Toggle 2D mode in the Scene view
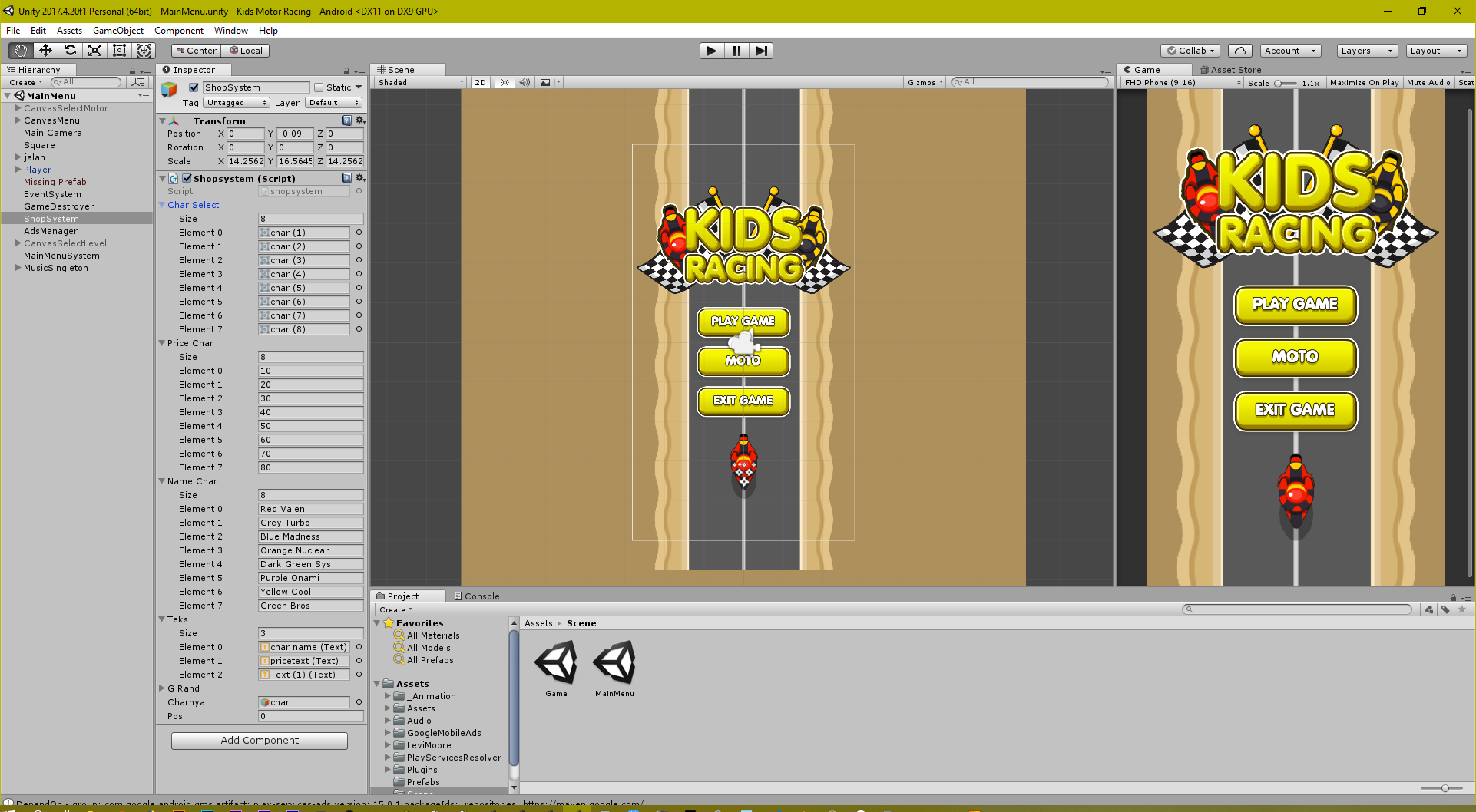The height and width of the screenshot is (812, 1476). (480, 82)
